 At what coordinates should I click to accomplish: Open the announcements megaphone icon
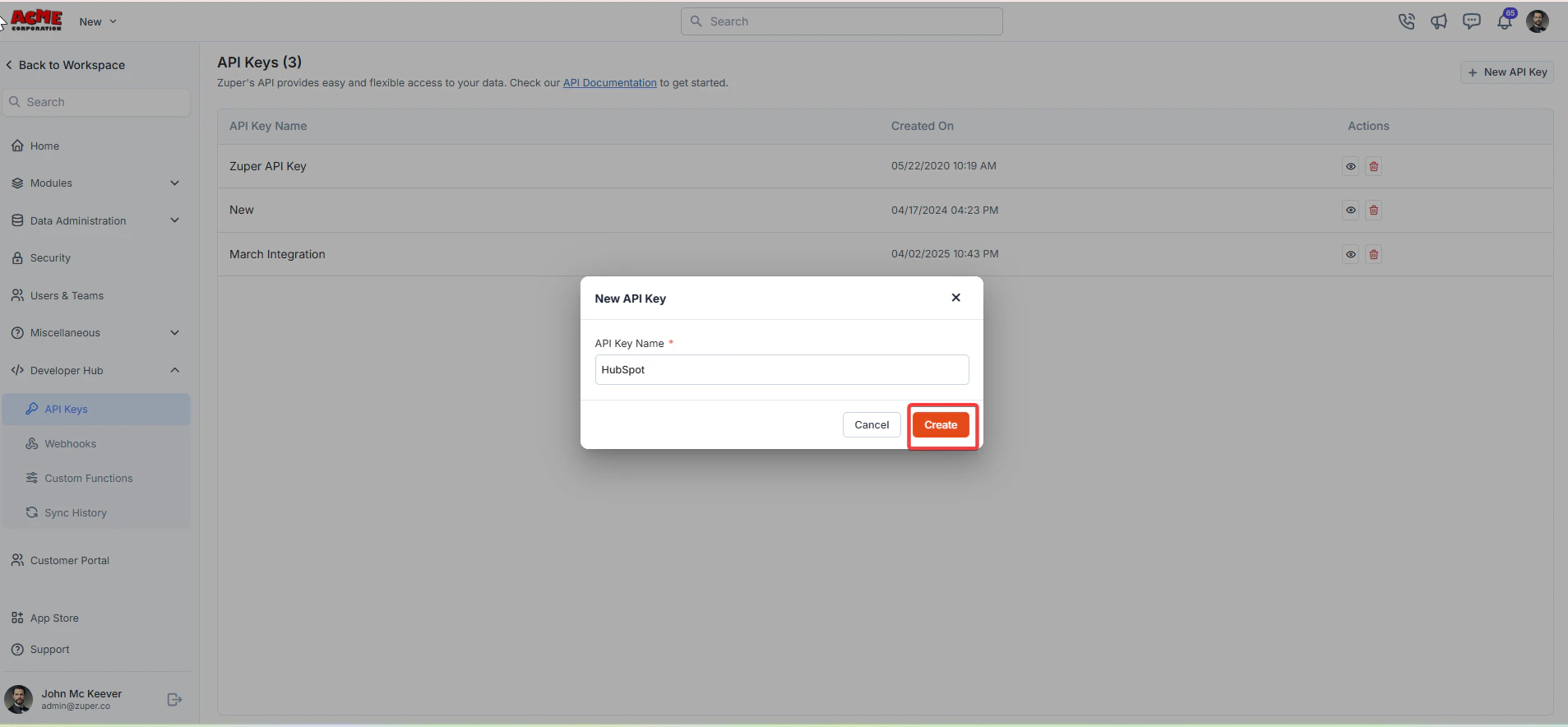[1439, 21]
